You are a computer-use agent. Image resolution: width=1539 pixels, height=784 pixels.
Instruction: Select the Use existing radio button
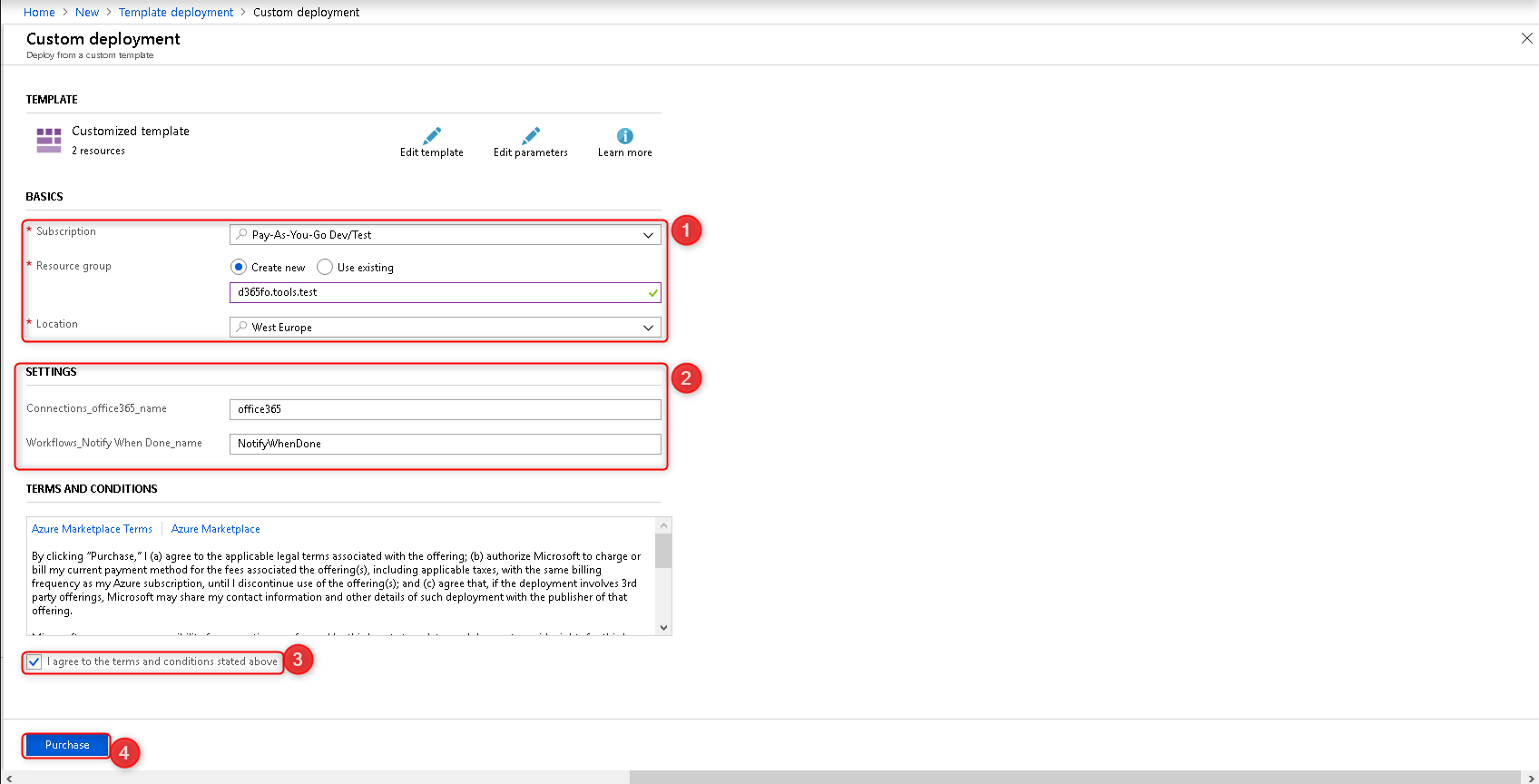[325, 267]
